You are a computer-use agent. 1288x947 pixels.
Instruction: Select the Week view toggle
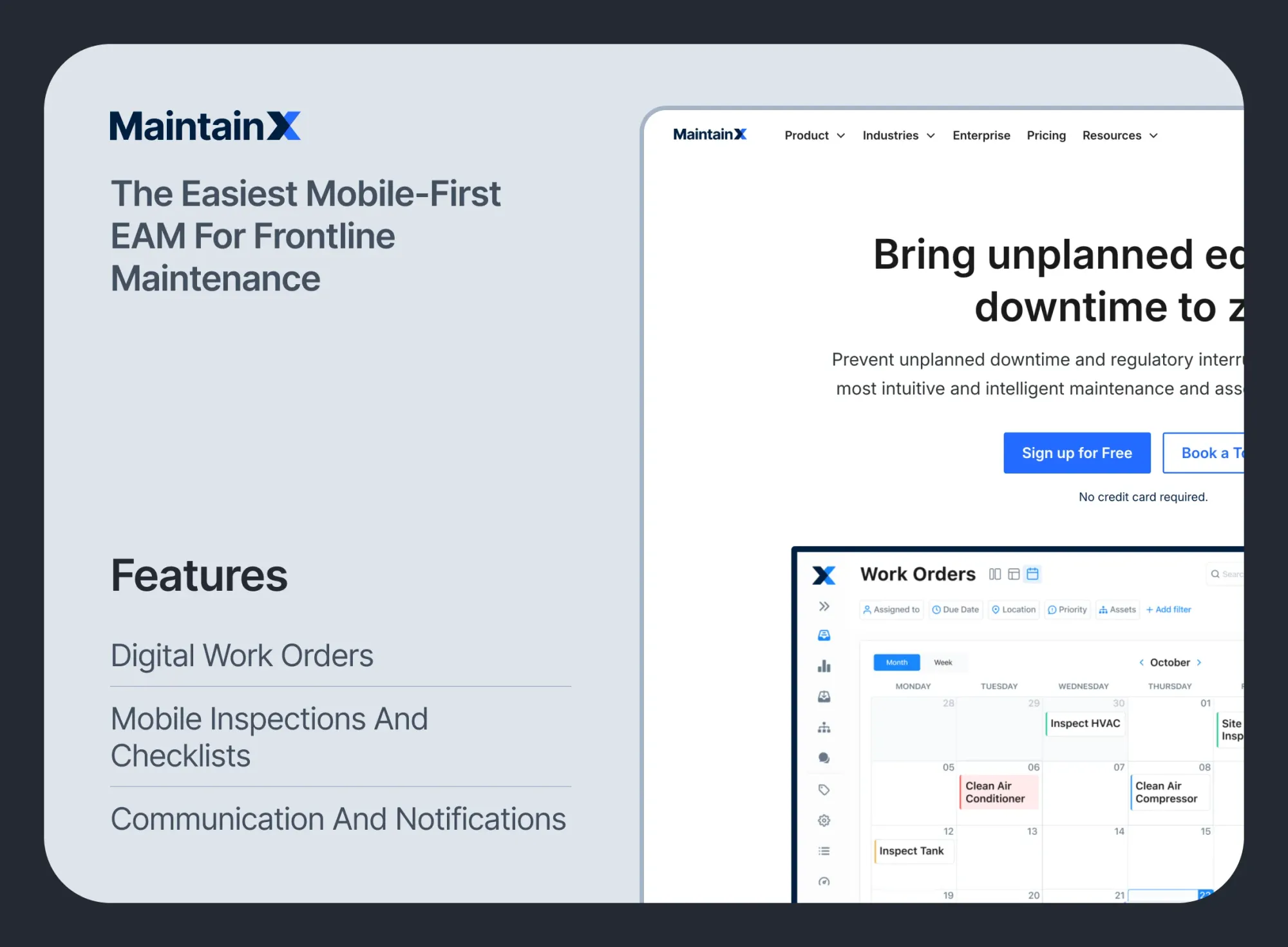(x=943, y=662)
